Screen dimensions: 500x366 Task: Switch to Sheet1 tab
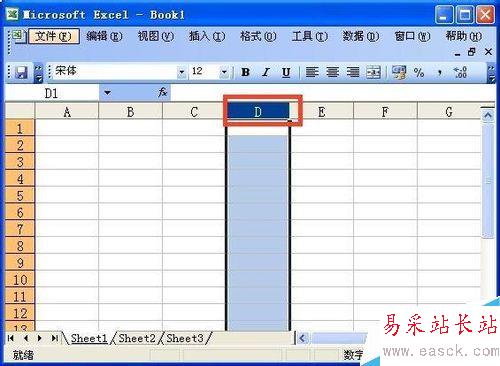[x=89, y=338]
